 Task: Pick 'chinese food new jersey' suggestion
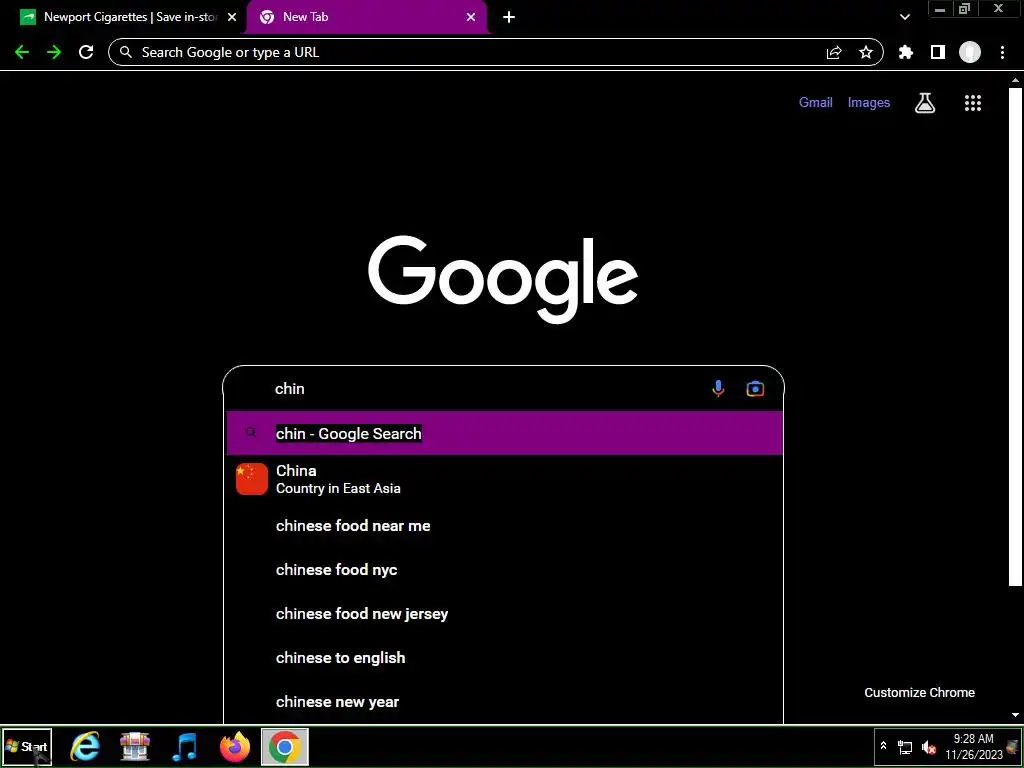pyautogui.click(x=504, y=613)
